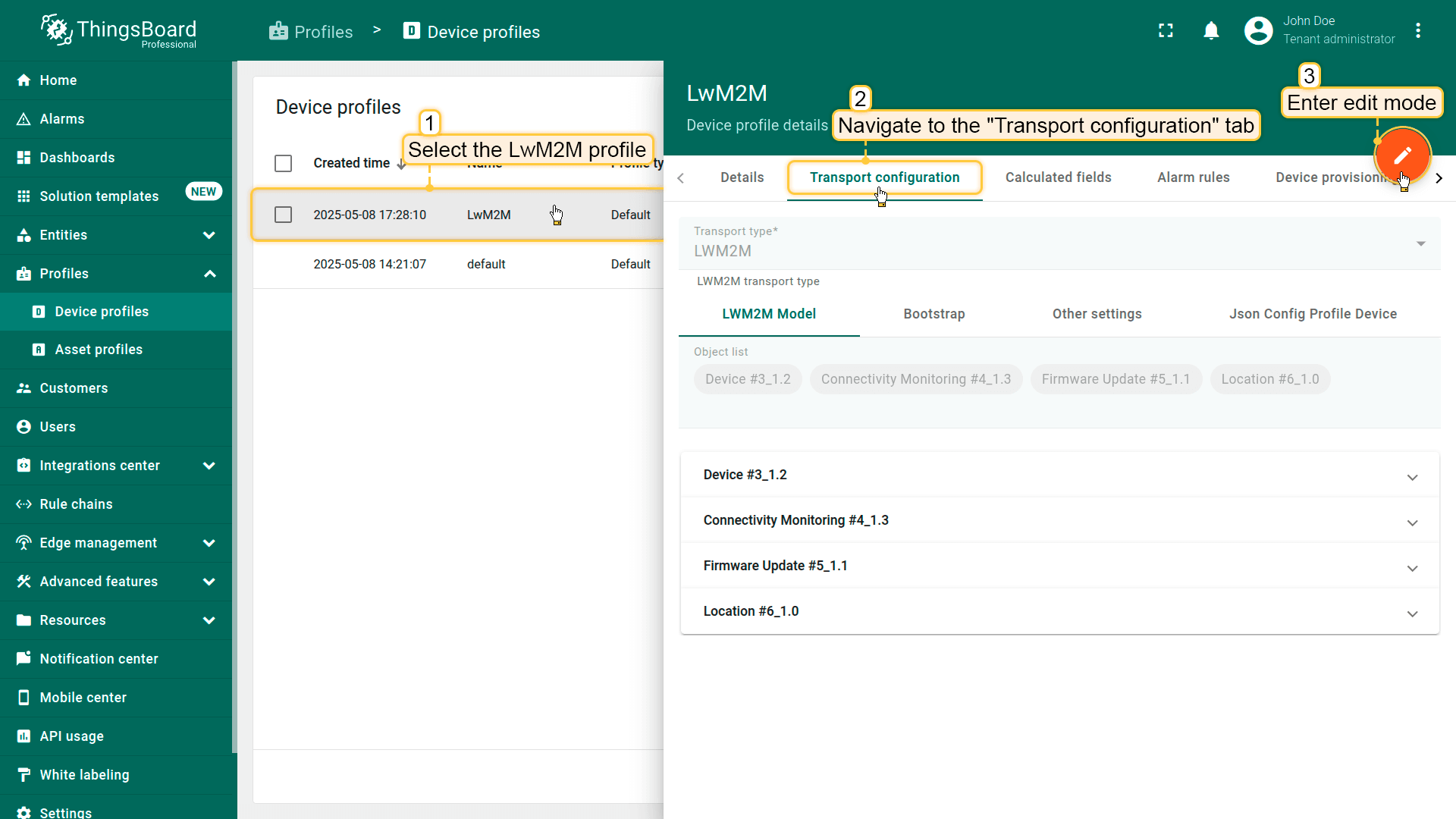Open the Calculated fields tab
The image size is (1456, 819).
coord(1058,177)
